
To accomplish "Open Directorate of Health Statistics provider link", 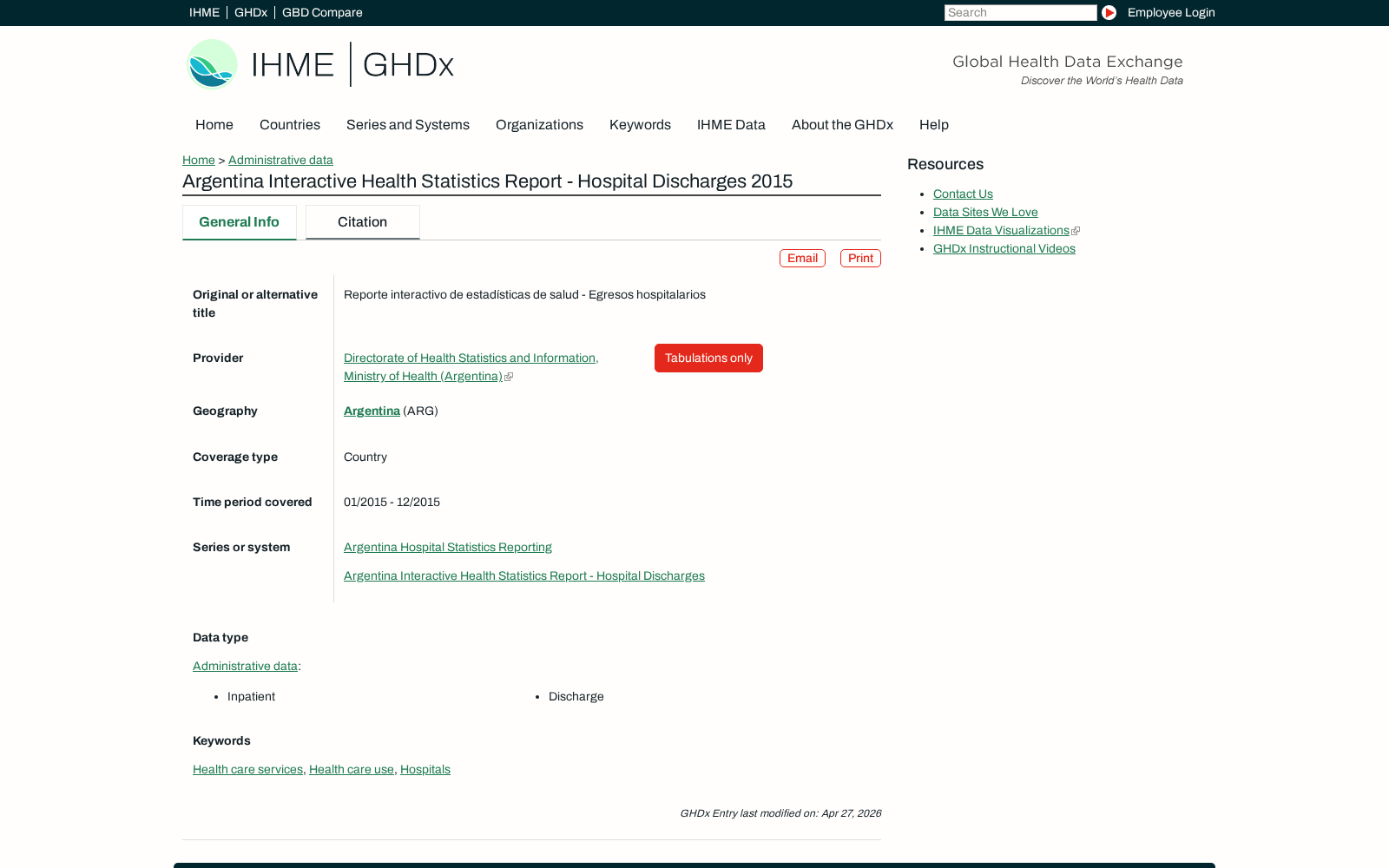I will [x=471, y=367].
